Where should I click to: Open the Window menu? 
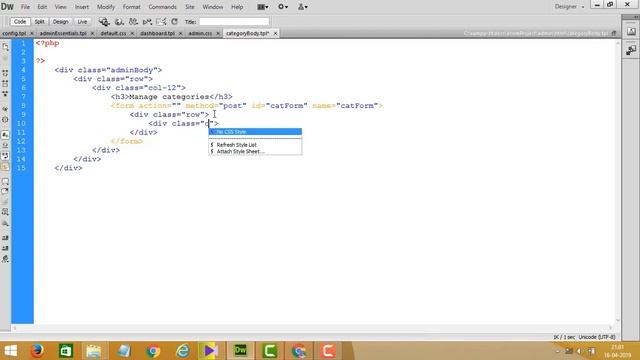[213, 7]
